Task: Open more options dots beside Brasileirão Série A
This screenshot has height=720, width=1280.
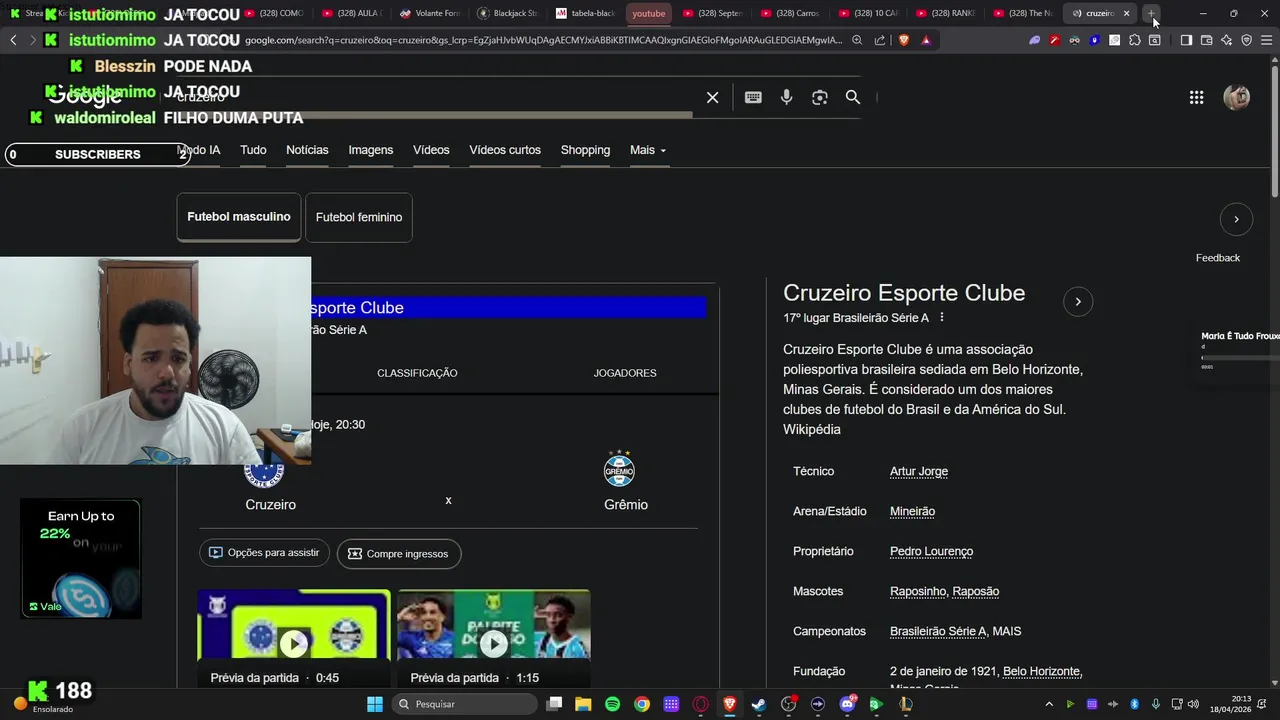Action: (941, 318)
